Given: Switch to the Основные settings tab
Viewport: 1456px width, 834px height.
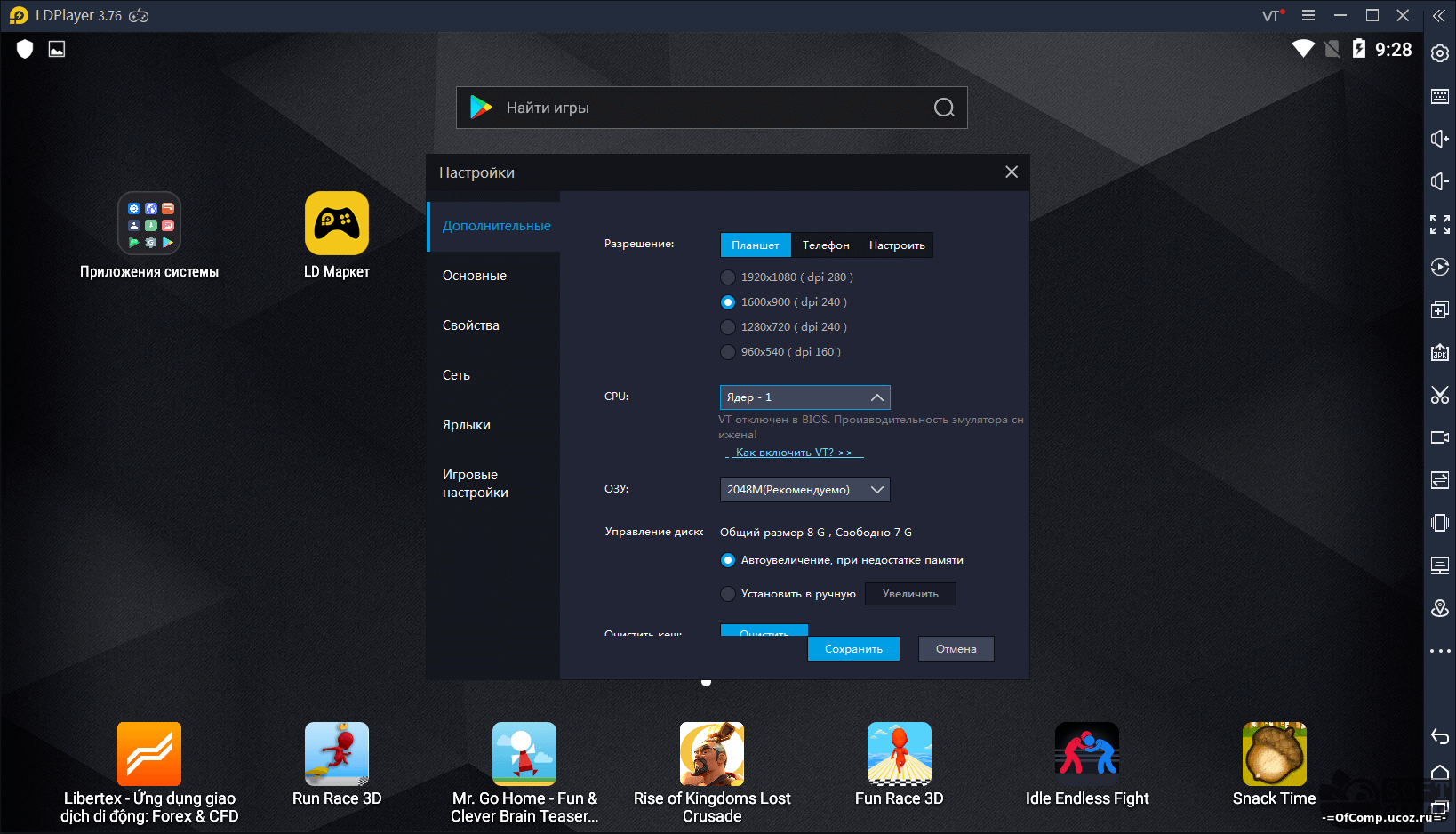Looking at the screenshot, I should tap(475, 276).
